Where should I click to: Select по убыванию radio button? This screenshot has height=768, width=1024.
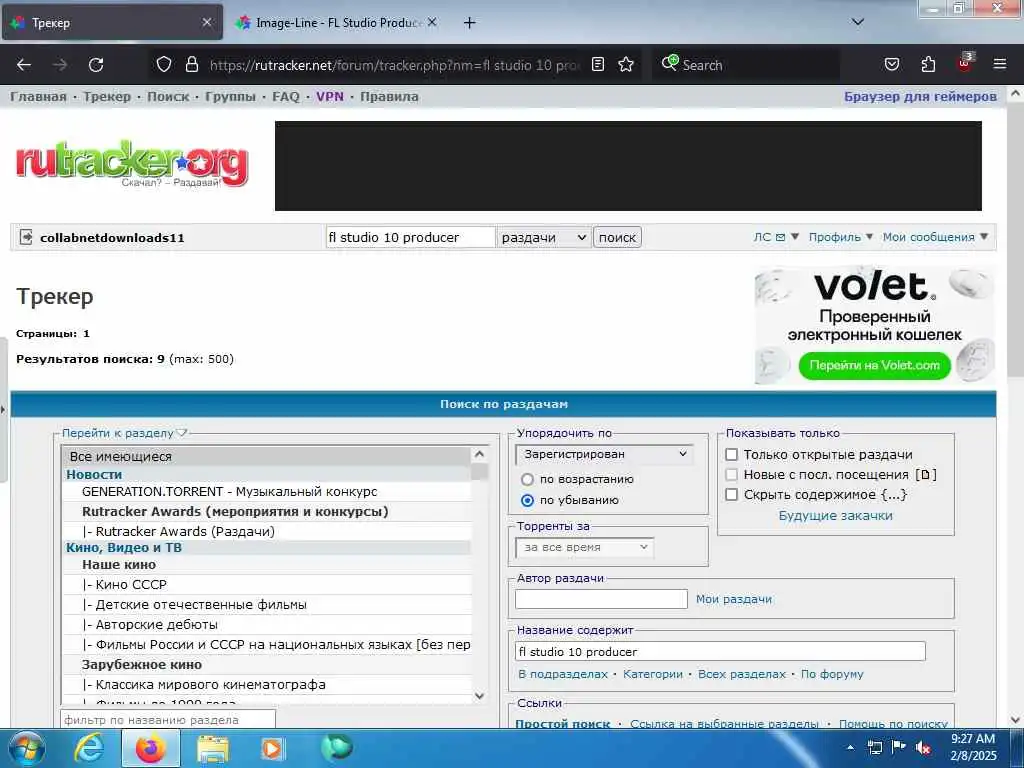click(528, 500)
